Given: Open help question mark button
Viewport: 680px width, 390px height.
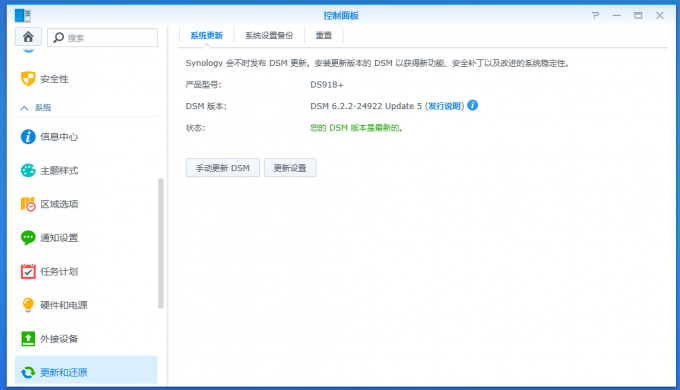Looking at the screenshot, I should coord(595,16).
